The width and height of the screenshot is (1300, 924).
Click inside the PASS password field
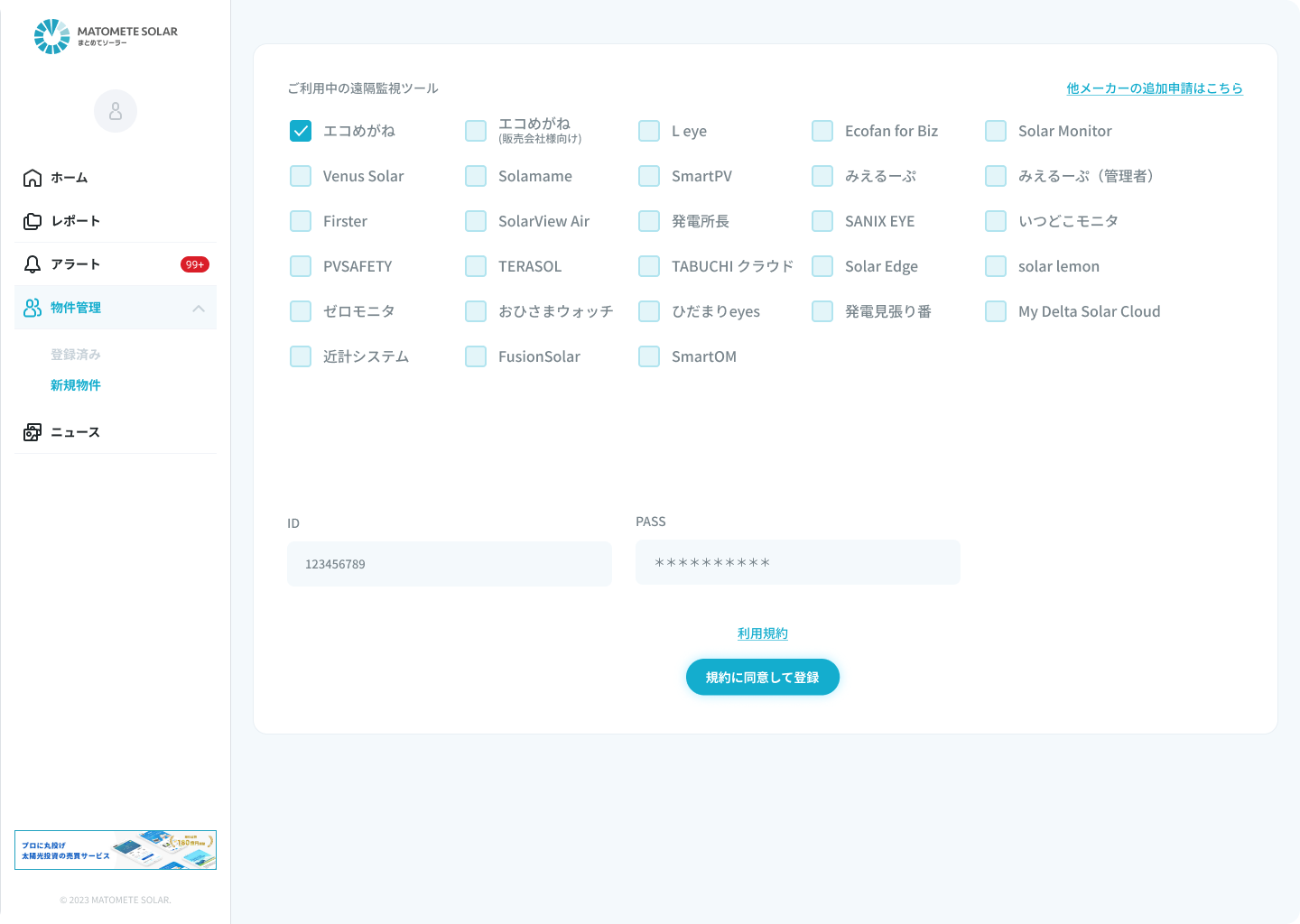[798, 561]
